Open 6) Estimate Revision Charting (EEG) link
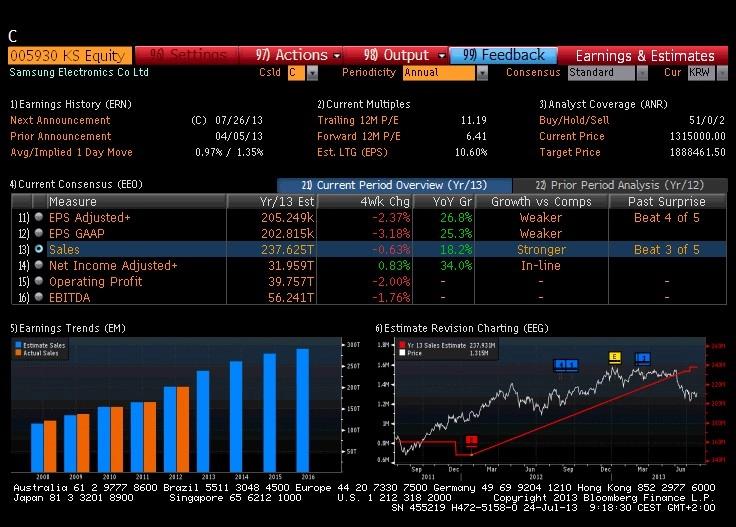The width and height of the screenshot is (736, 527). tap(462, 328)
